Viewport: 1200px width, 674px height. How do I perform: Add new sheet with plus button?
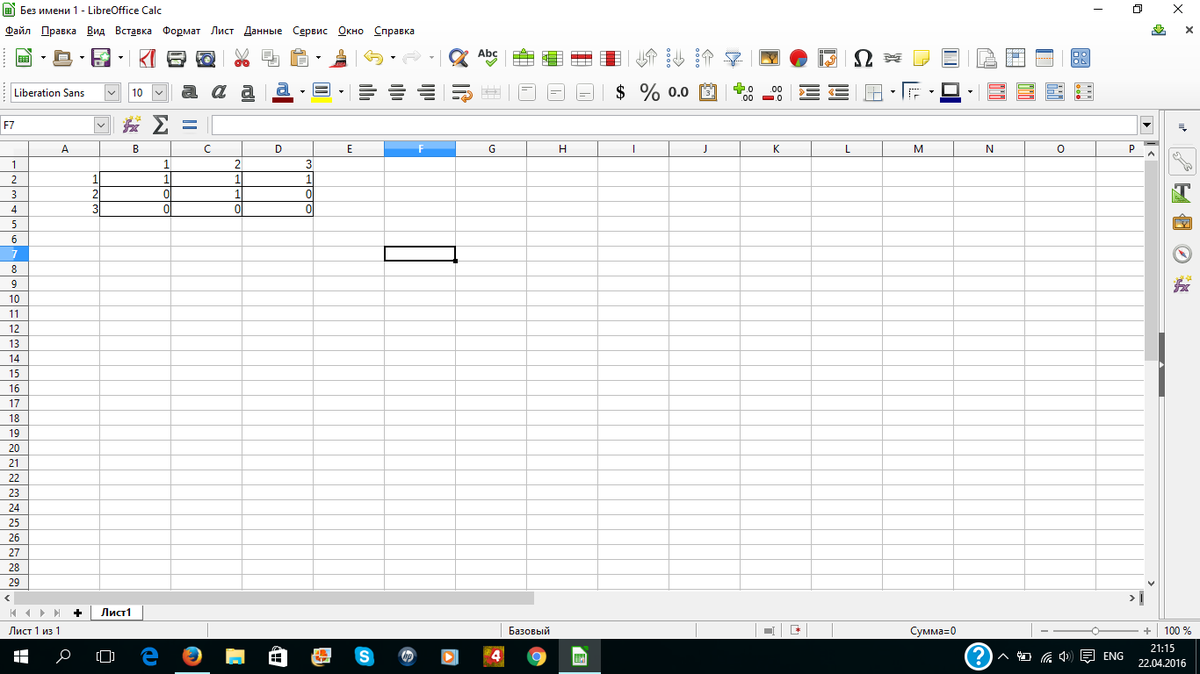(77, 613)
